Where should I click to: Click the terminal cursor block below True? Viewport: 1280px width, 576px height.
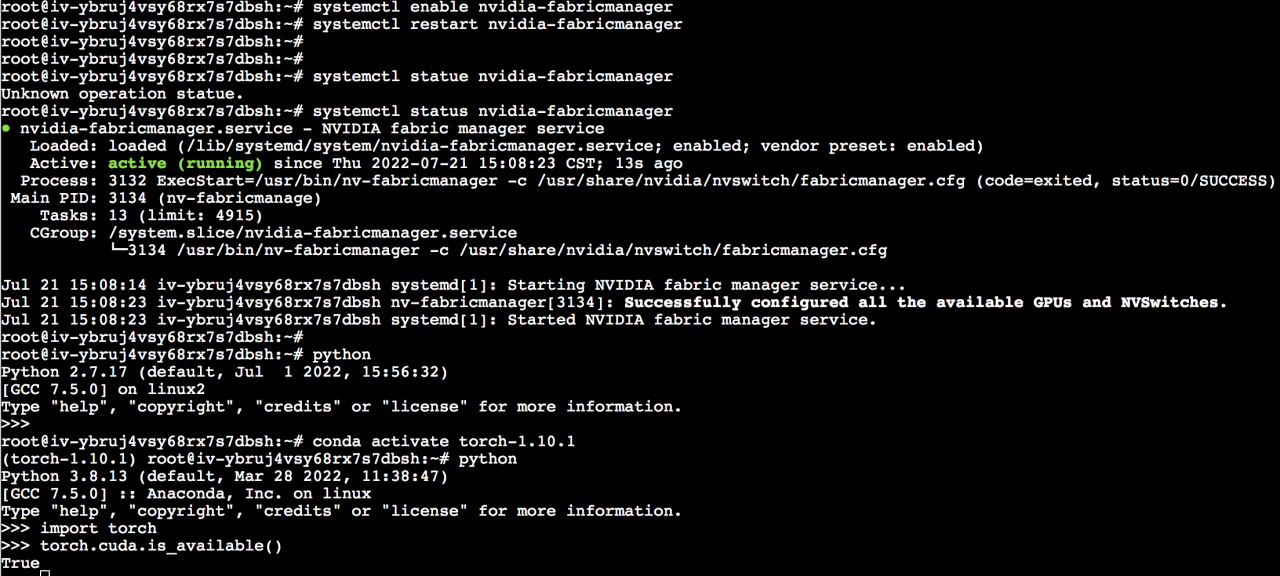click(45, 568)
